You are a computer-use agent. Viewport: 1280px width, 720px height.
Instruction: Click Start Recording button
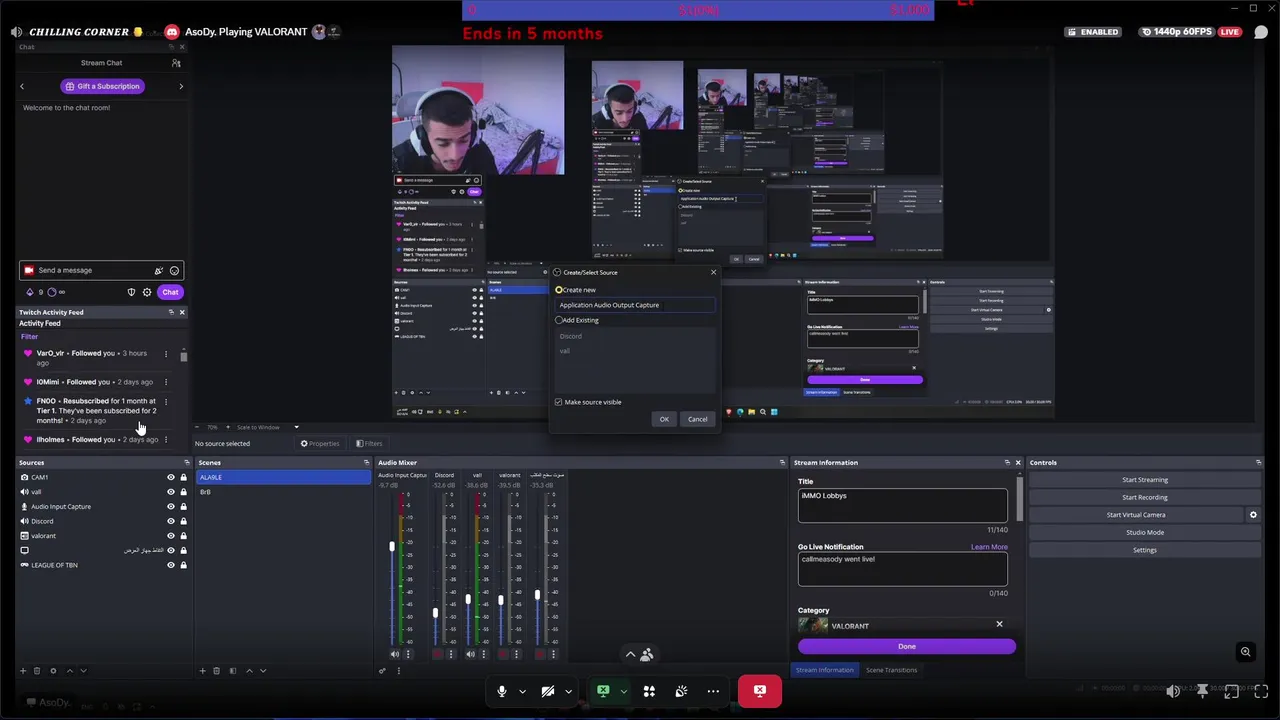click(x=1145, y=497)
